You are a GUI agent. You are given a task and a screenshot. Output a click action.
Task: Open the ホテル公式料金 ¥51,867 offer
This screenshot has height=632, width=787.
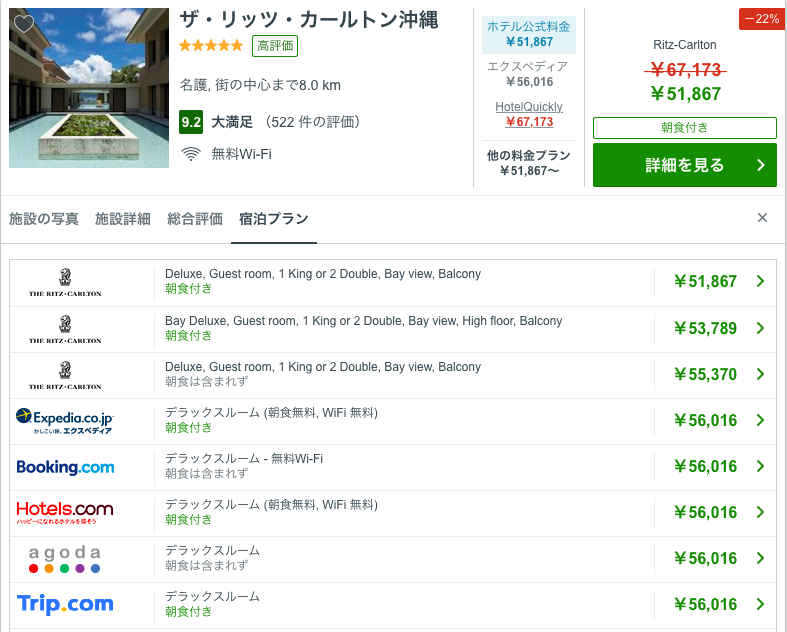(x=529, y=35)
